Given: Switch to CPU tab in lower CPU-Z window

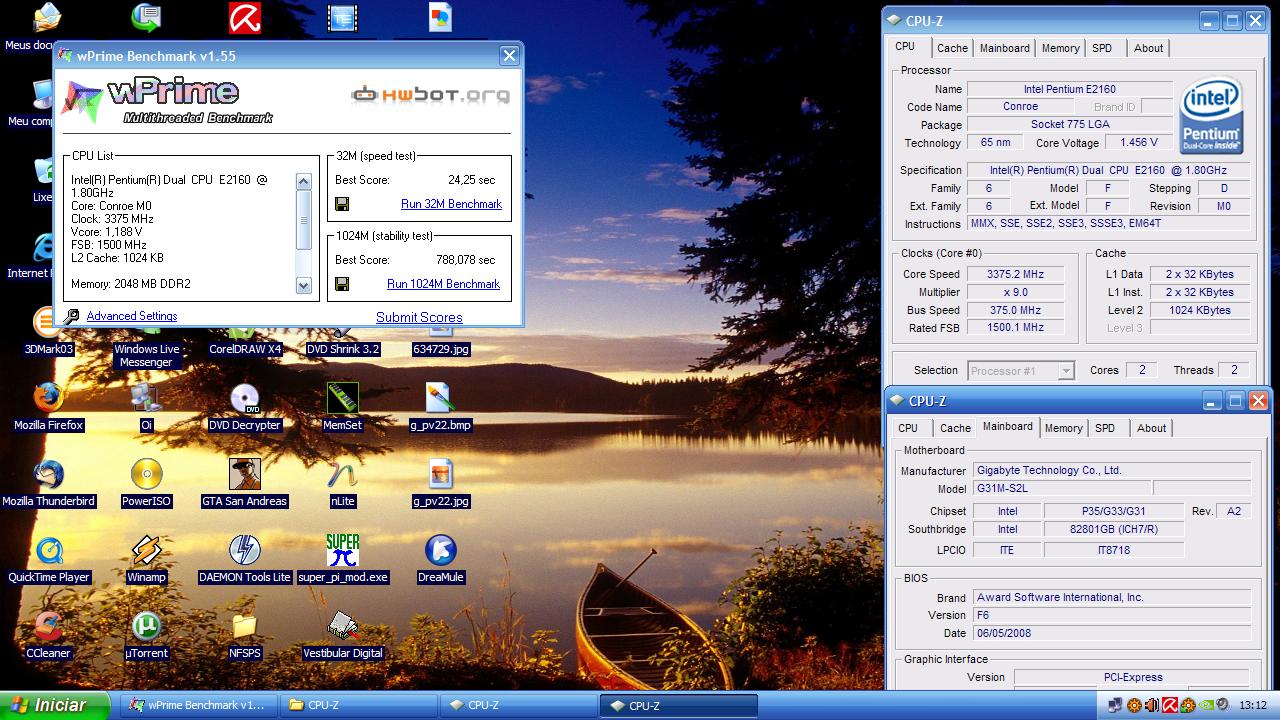Looking at the screenshot, I should coord(908,428).
